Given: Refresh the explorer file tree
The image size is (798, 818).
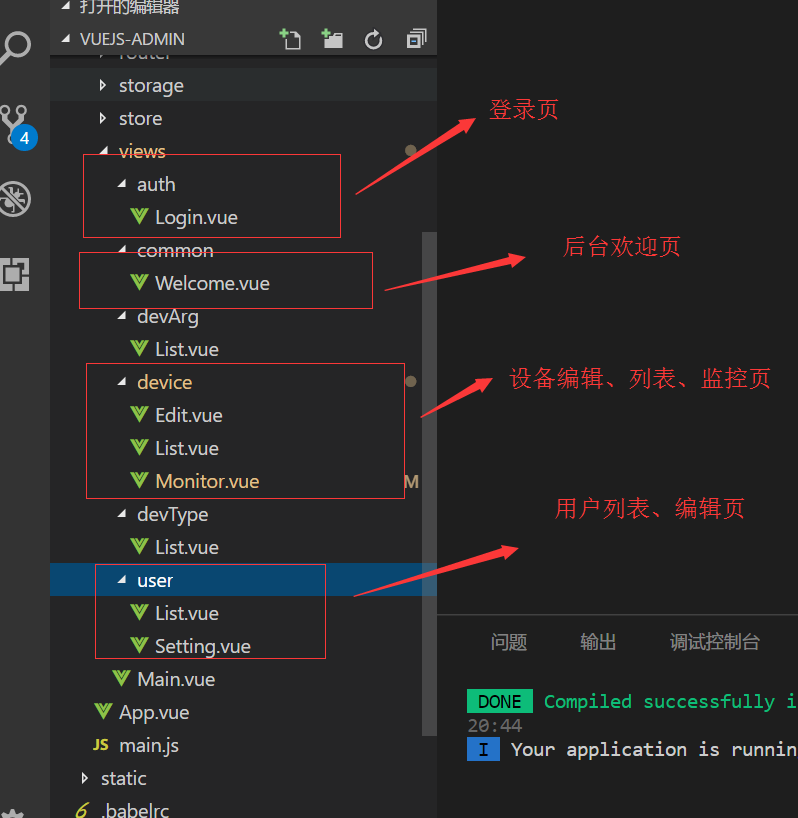Looking at the screenshot, I should coord(374,39).
